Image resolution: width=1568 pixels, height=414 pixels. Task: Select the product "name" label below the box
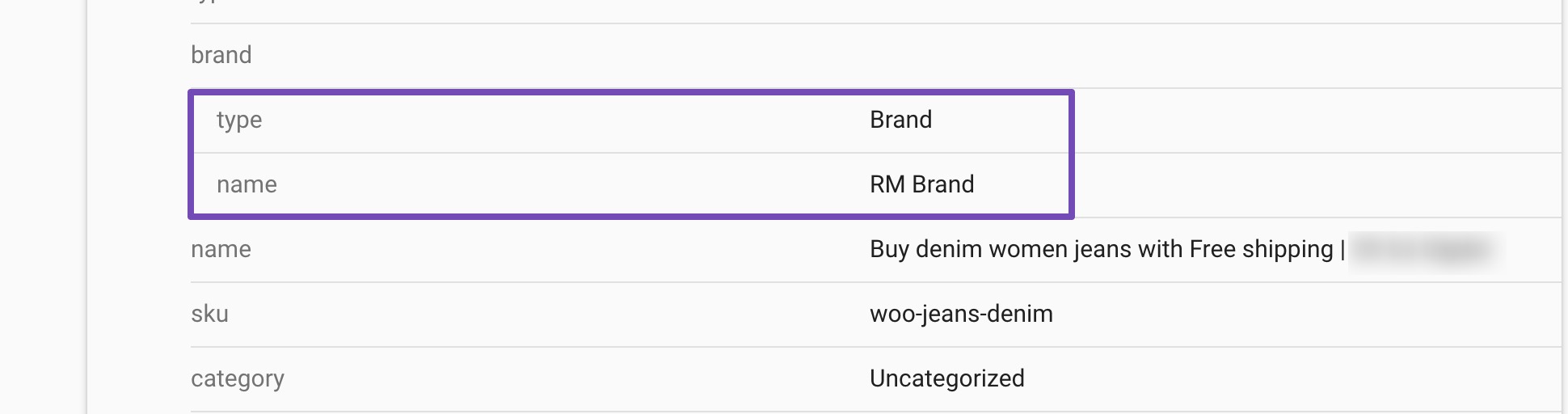221,249
